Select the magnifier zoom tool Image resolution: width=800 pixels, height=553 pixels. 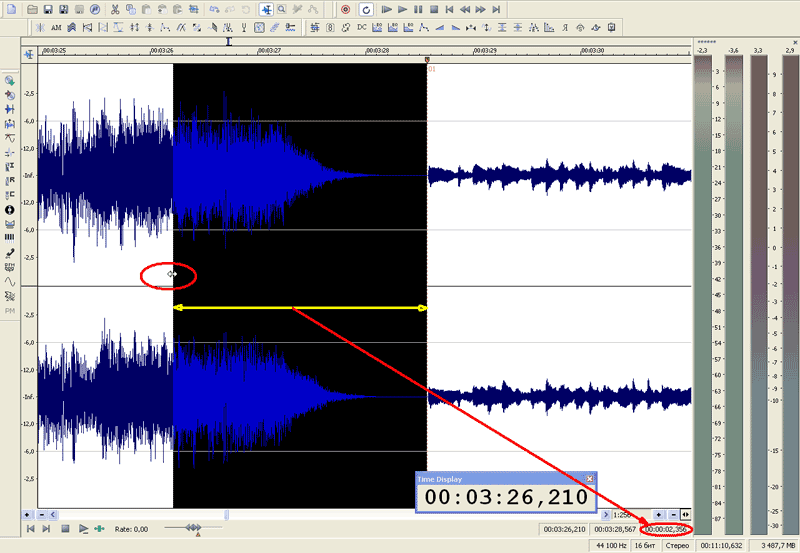tap(283, 9)
